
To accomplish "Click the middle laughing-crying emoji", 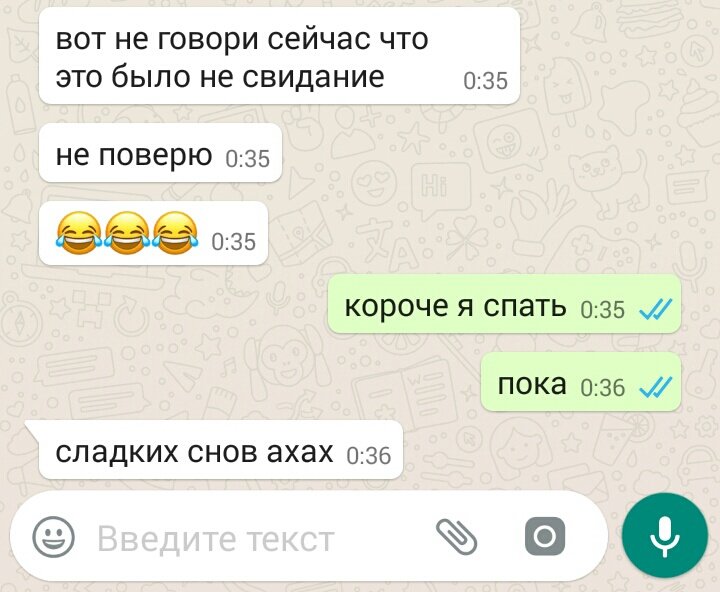I will (x=127, y=233).
